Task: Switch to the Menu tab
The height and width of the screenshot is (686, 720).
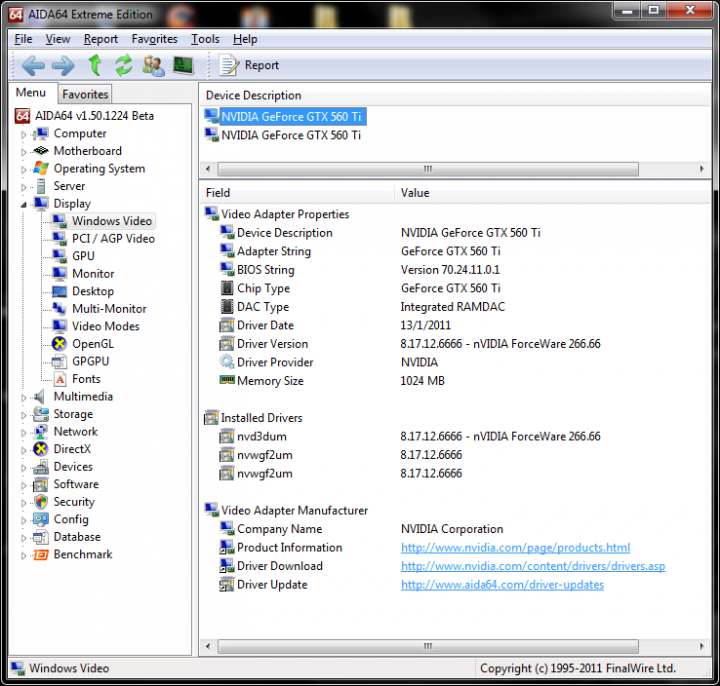Action: click(x=31, y=93)
